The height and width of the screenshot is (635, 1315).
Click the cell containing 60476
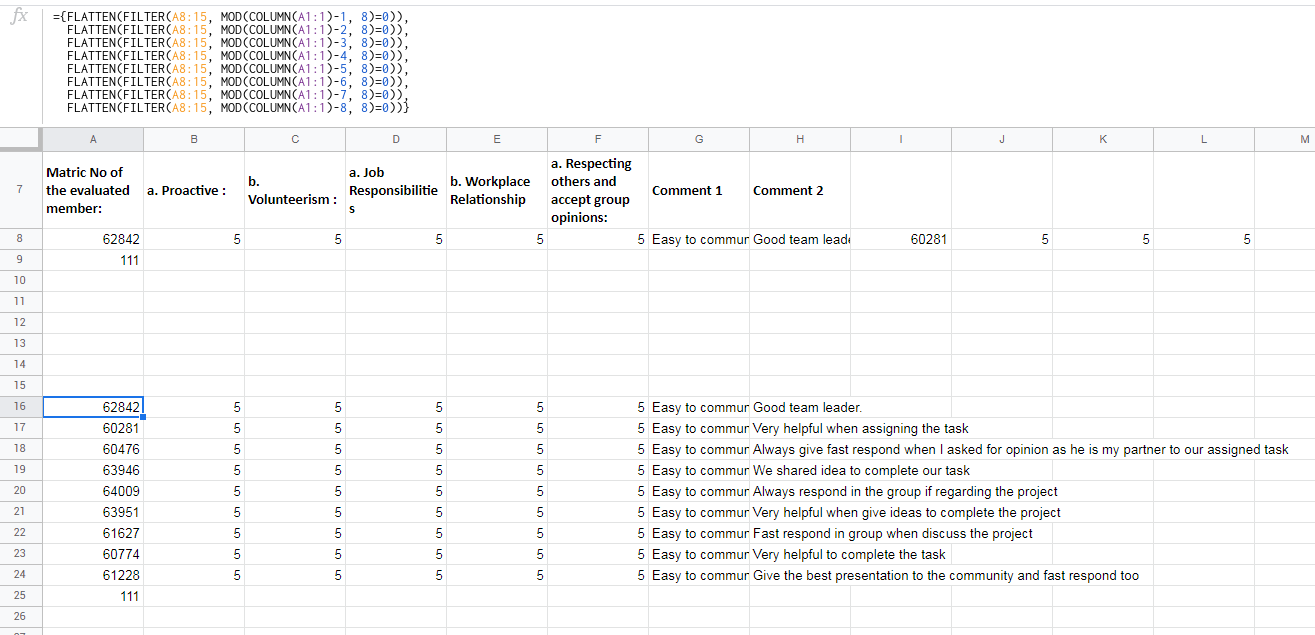tap(93, 449)
